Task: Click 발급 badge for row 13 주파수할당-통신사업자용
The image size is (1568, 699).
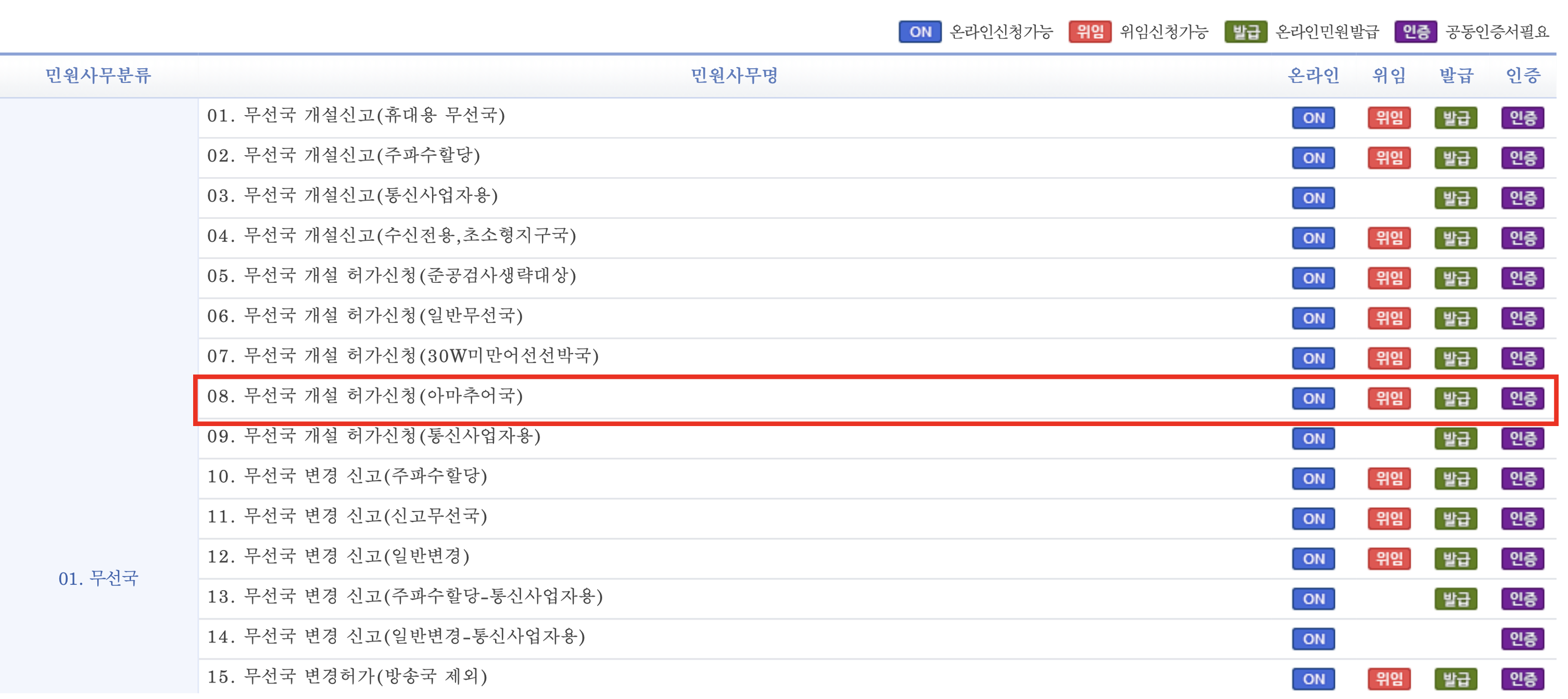Action: 1456,599
